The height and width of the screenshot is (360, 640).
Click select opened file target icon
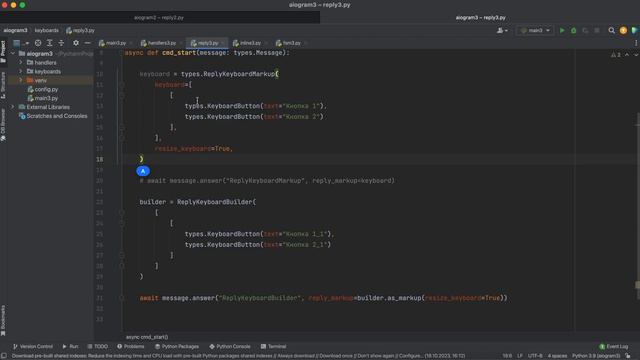tap(38, 43)
